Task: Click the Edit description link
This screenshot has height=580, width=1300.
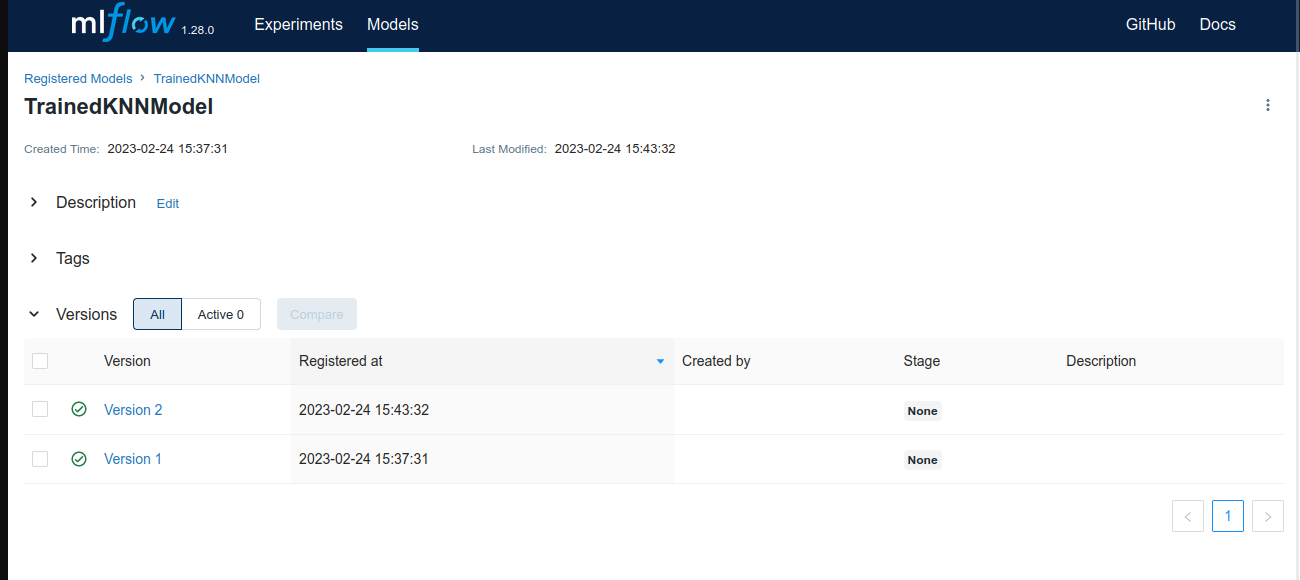Action: coord(168,203)
